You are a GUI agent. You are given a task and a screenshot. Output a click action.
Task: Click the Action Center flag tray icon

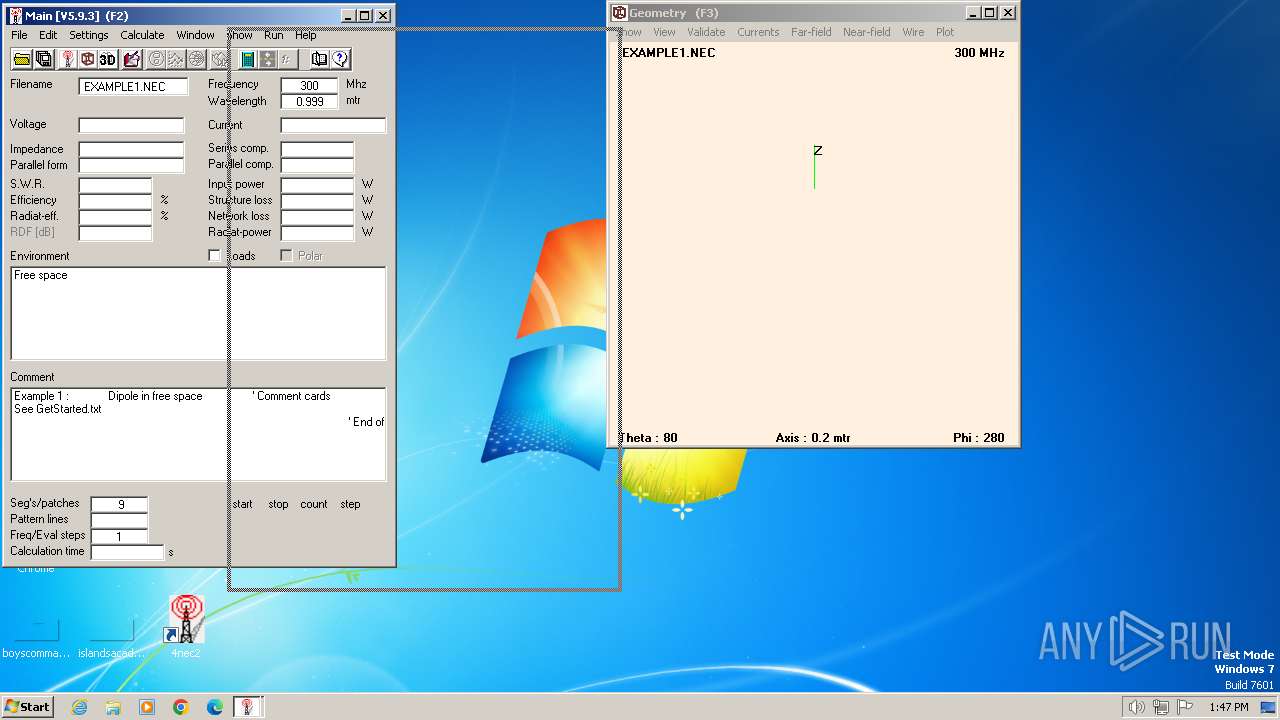click(1185, 707)
